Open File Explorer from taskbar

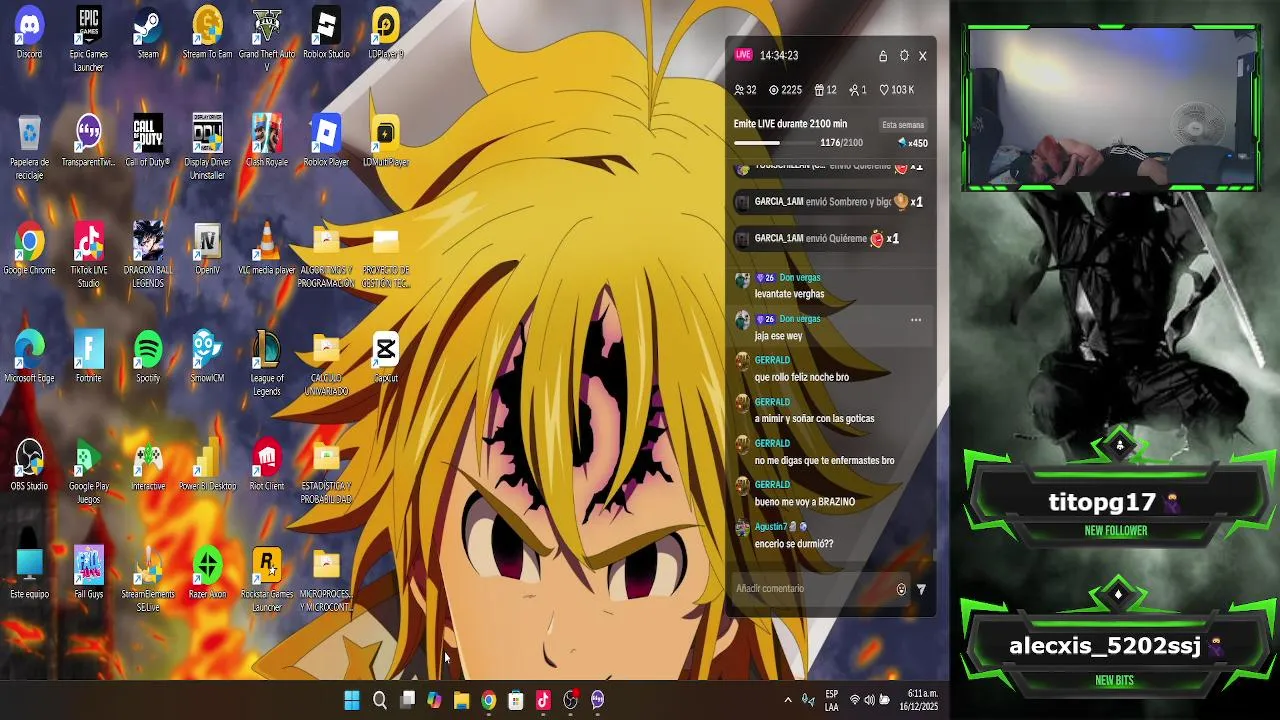[x=461, y=700]
